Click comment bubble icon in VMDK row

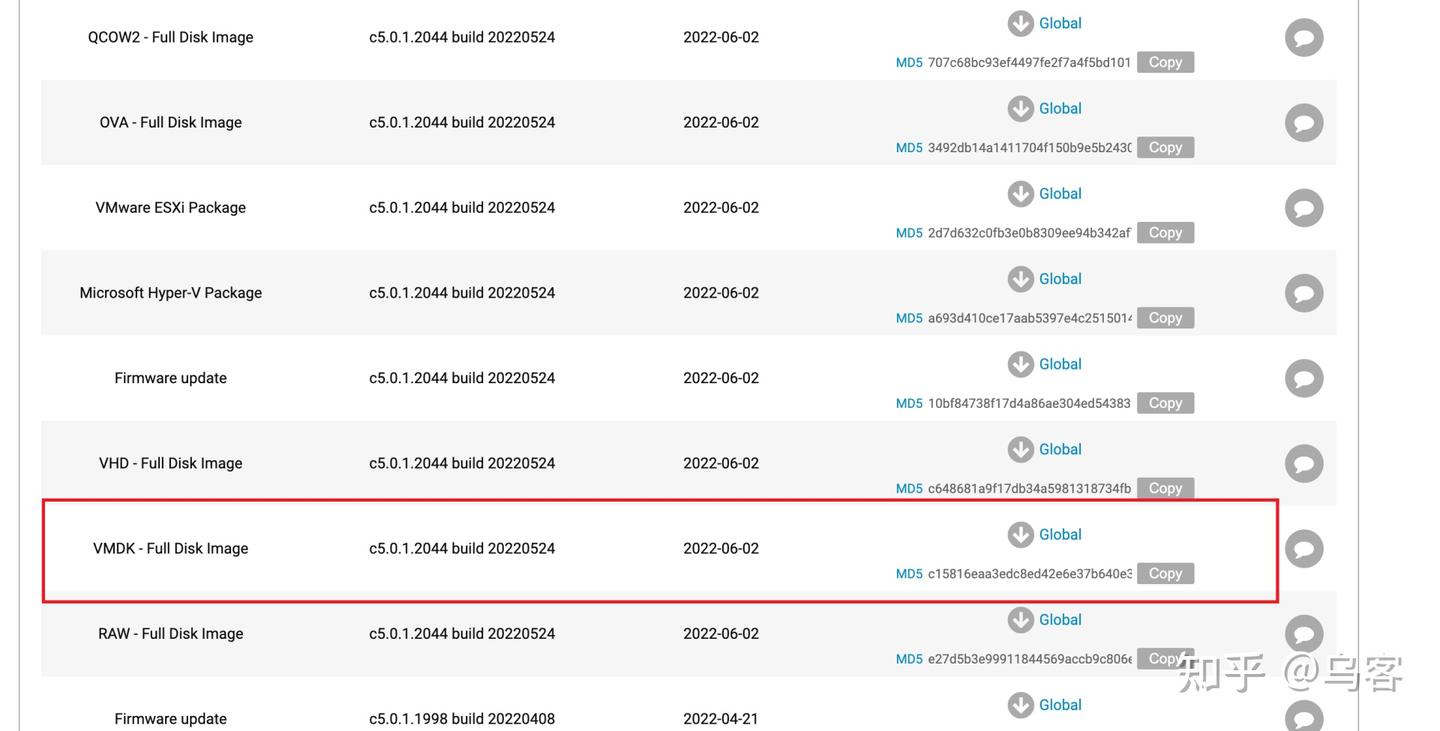click(1303, 549)
